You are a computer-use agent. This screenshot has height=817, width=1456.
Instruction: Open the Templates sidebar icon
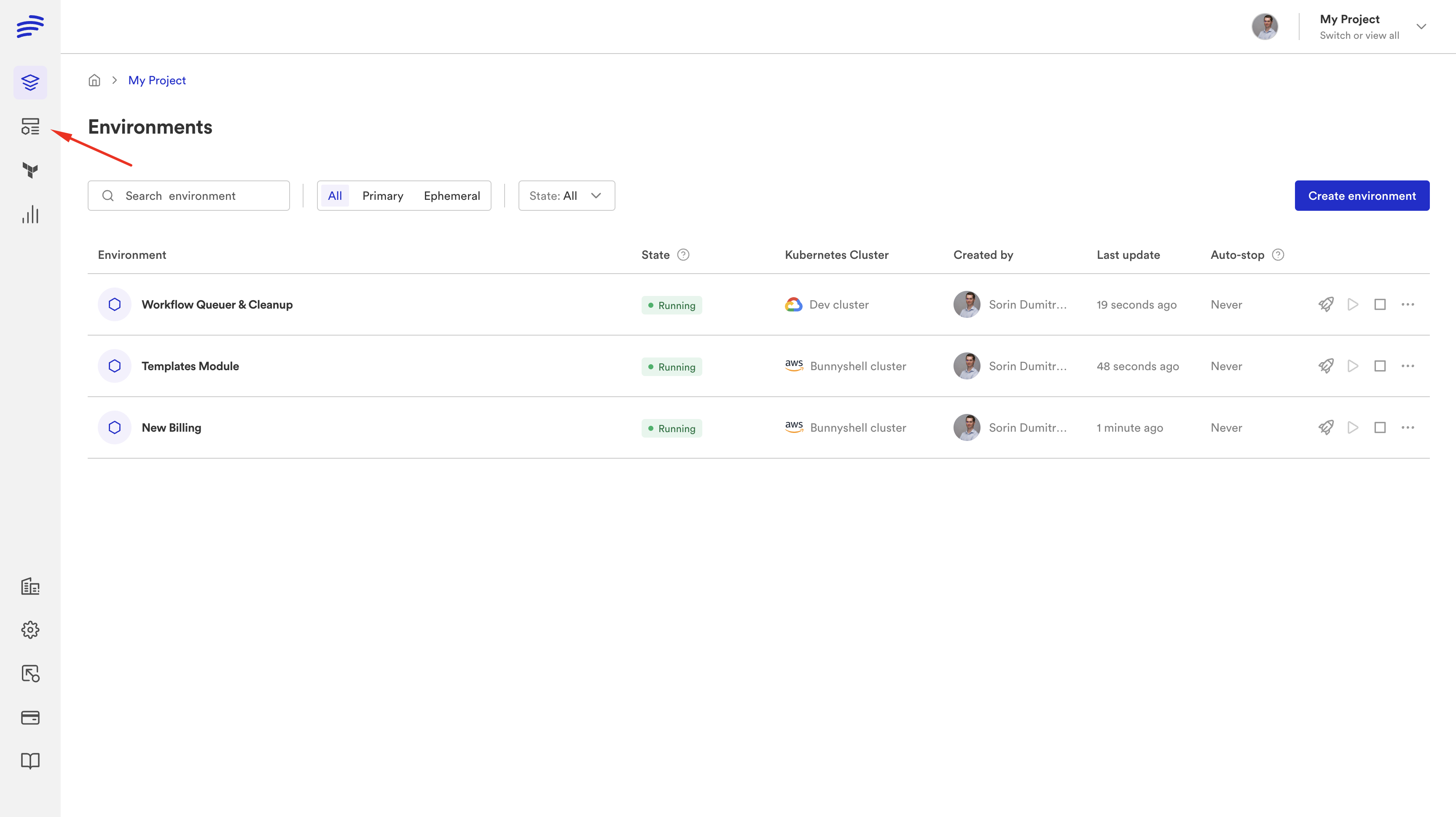coord(30,126)
